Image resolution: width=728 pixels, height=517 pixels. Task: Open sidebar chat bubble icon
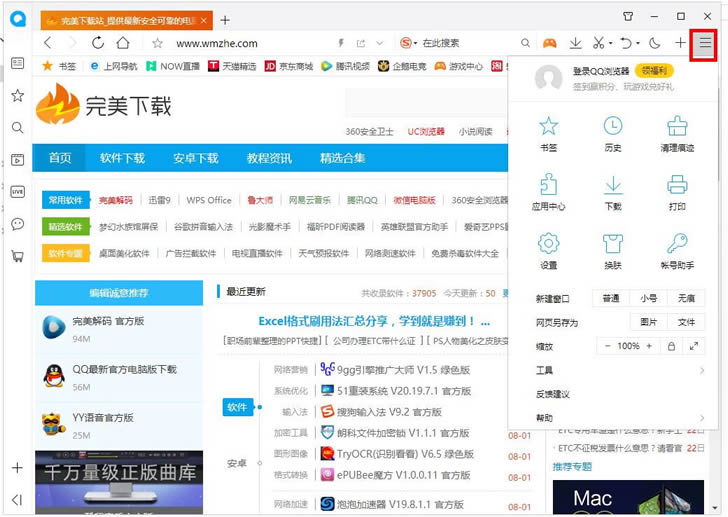[x=18, y=224]
